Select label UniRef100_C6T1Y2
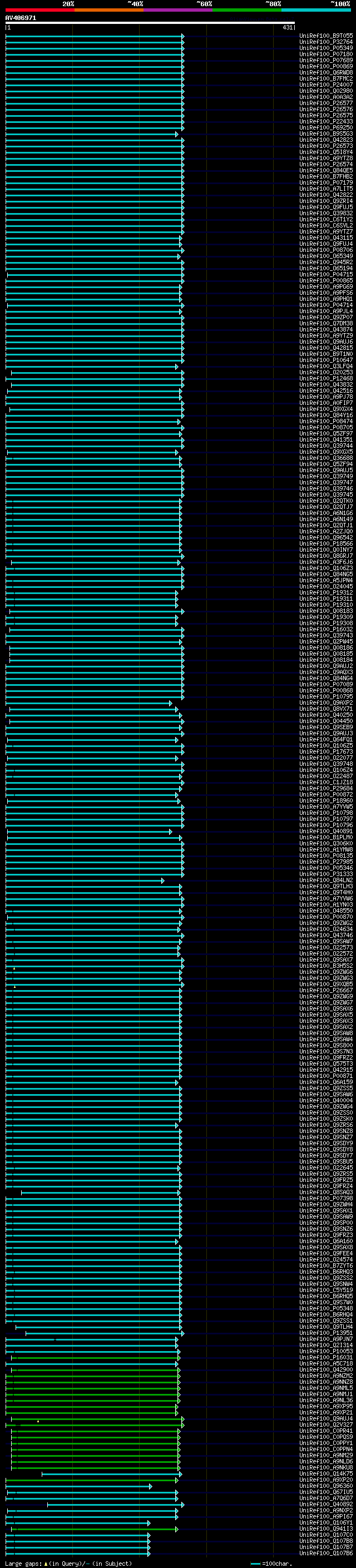 326,219
